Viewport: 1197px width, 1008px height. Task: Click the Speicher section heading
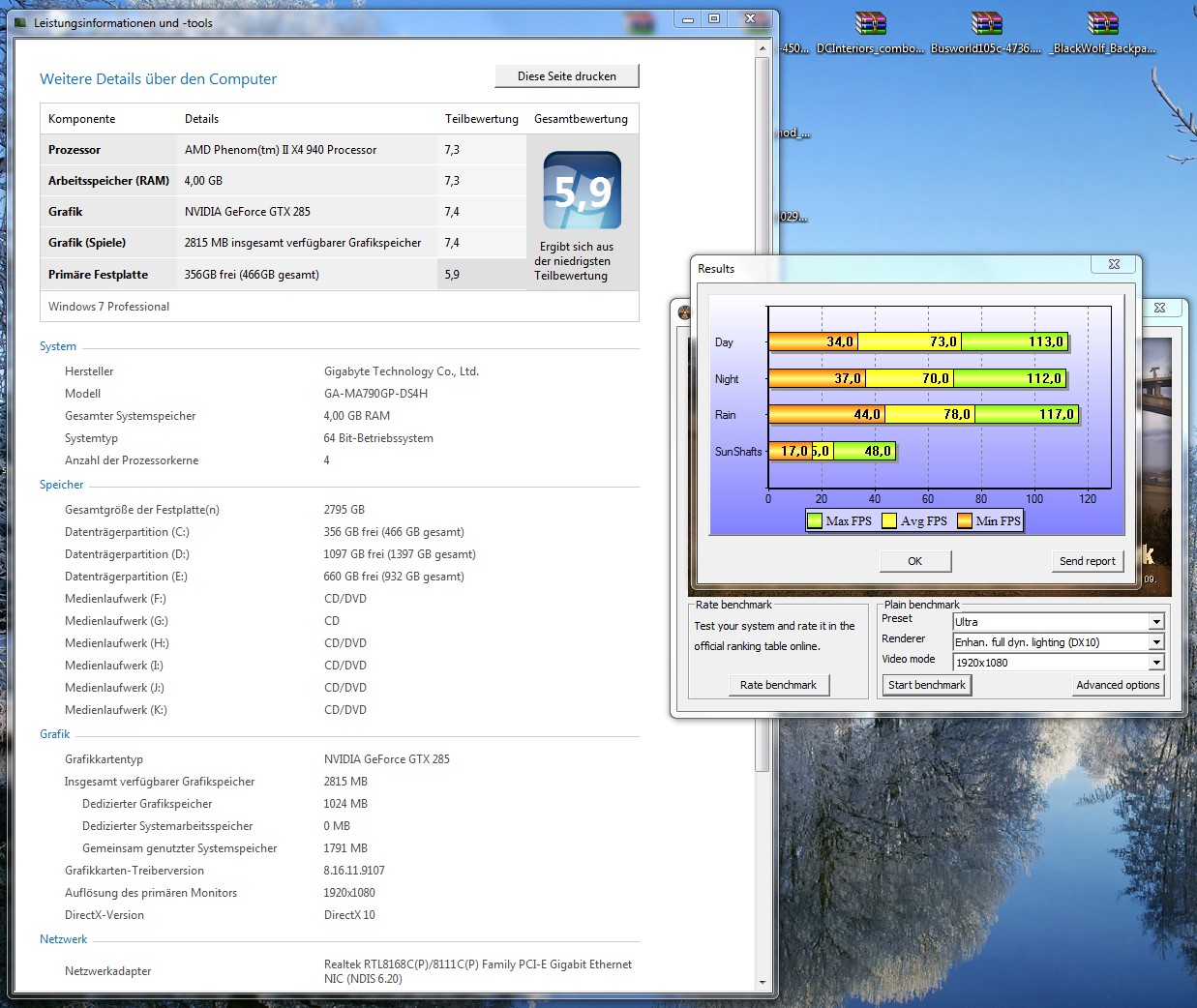click(62, 485)
